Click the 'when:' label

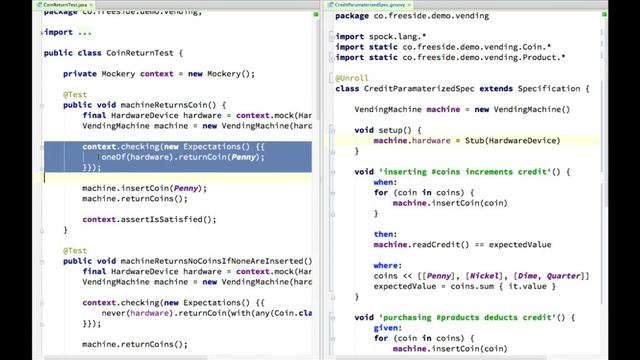pos(385,182)
